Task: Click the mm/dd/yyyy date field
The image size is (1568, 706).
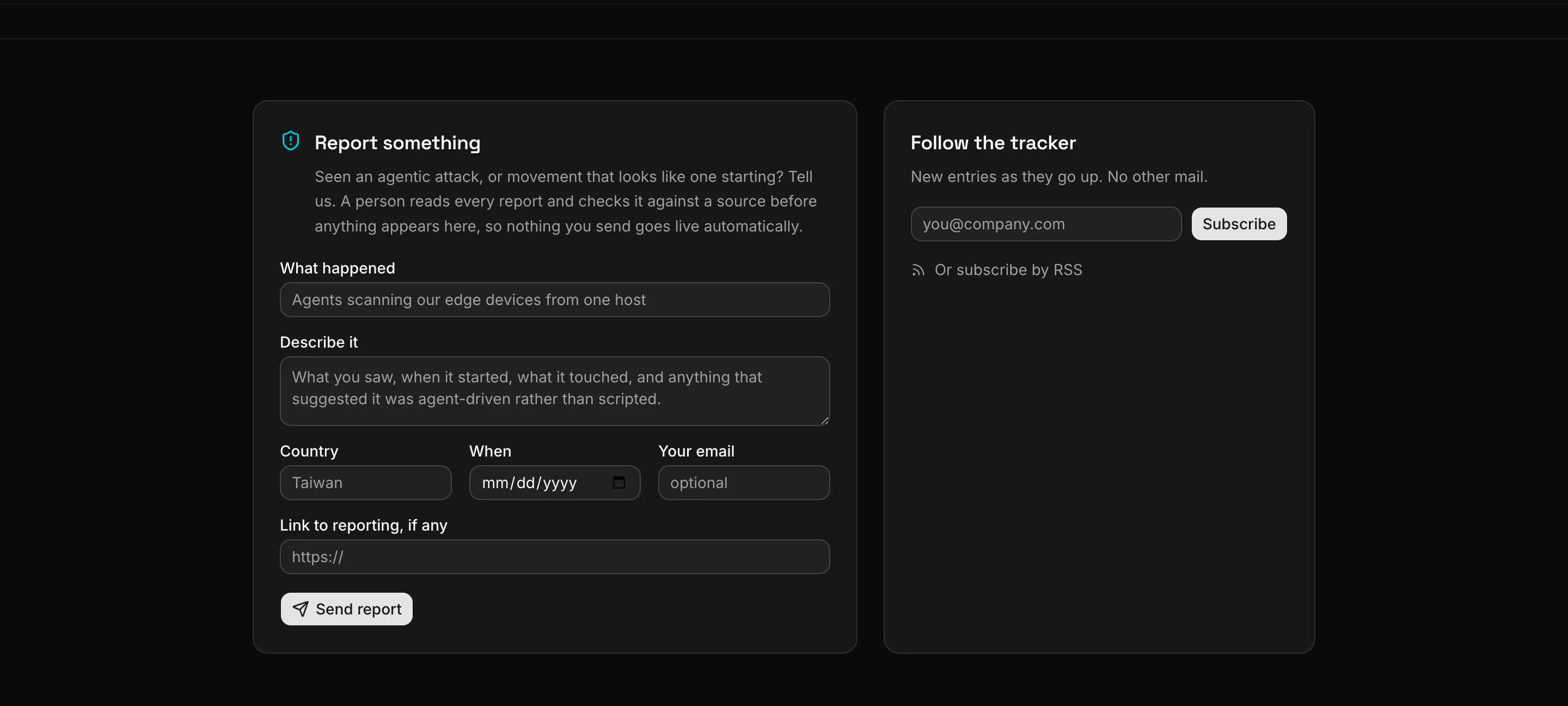Action: (555, 483)
